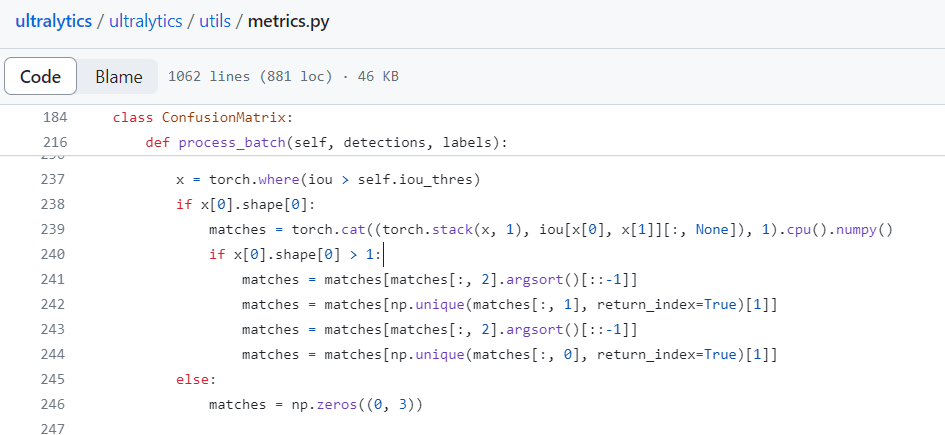
Task: Click the 'matches = torch.cat(' code line
Action: point(550,230)
